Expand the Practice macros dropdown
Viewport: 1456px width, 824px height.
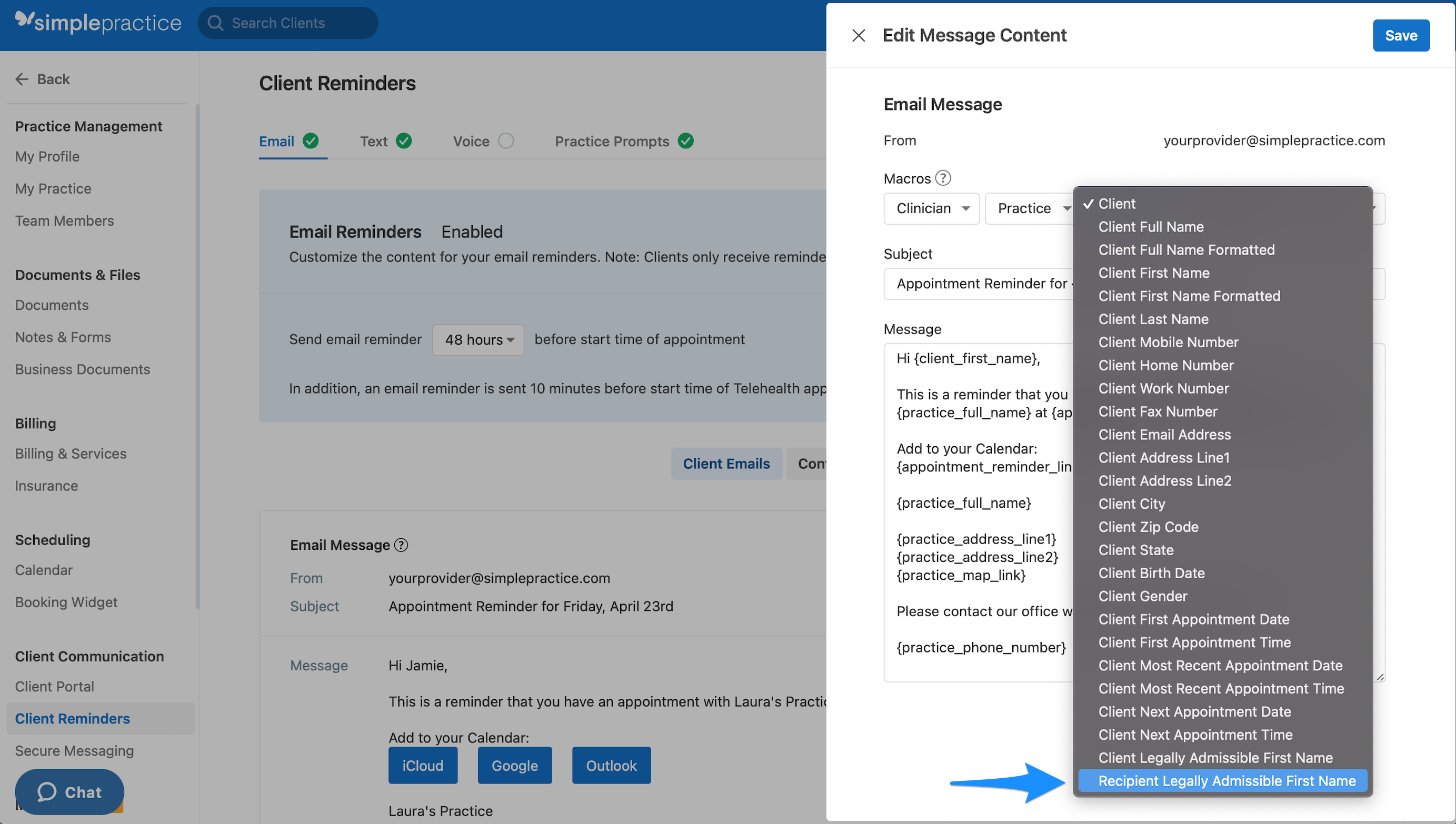click(1030, 209)
